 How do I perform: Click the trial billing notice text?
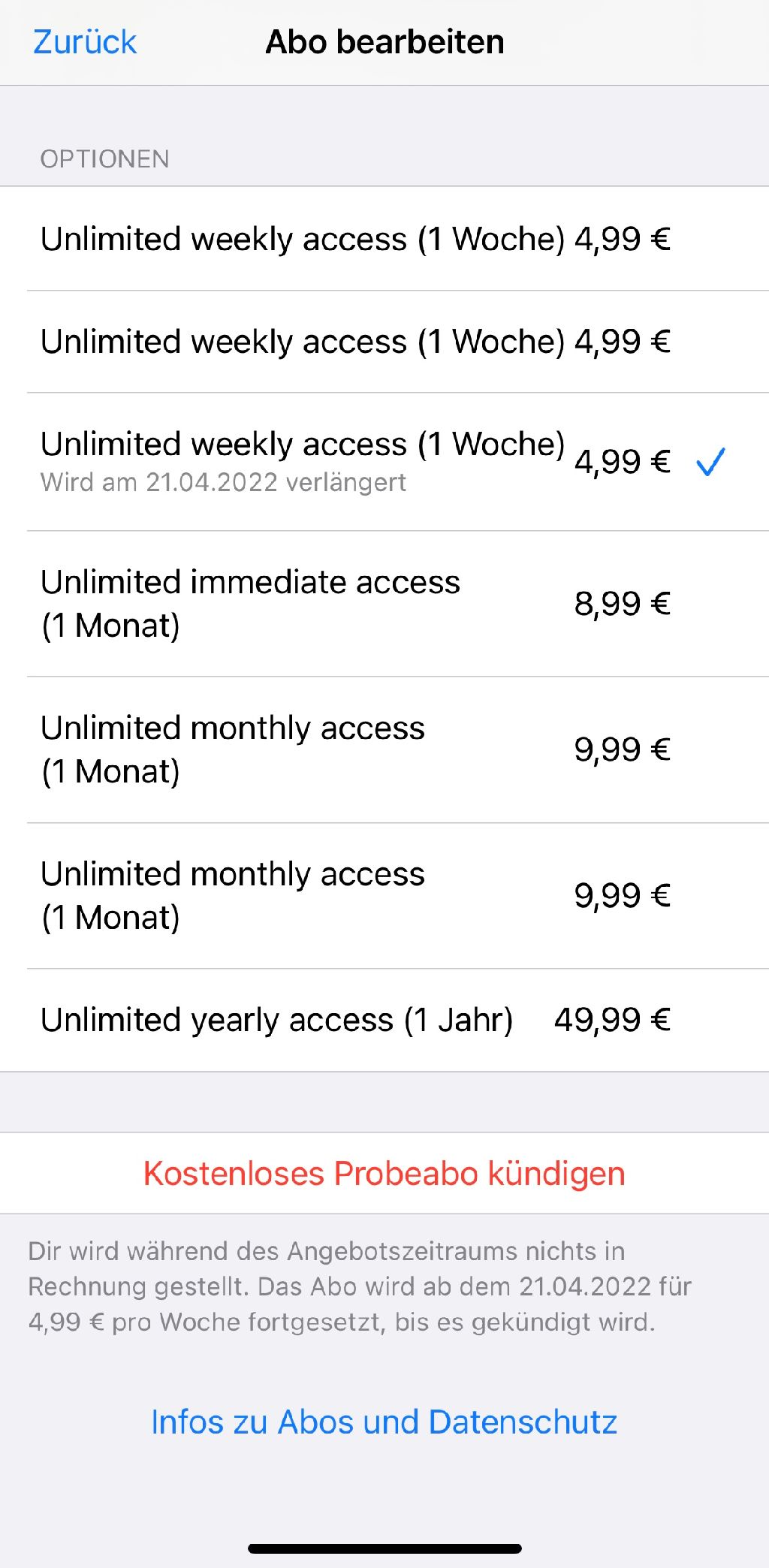359,1286
